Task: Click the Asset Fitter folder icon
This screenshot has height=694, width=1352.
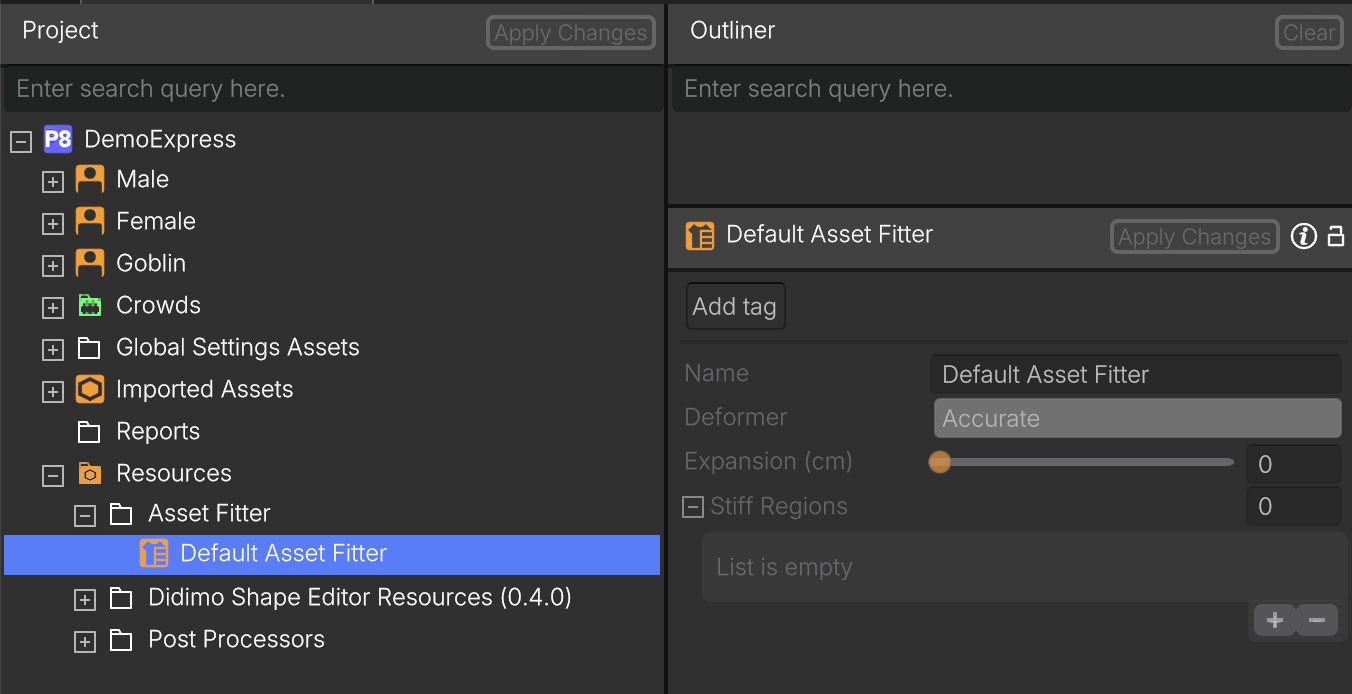Action: coord(122,513)
